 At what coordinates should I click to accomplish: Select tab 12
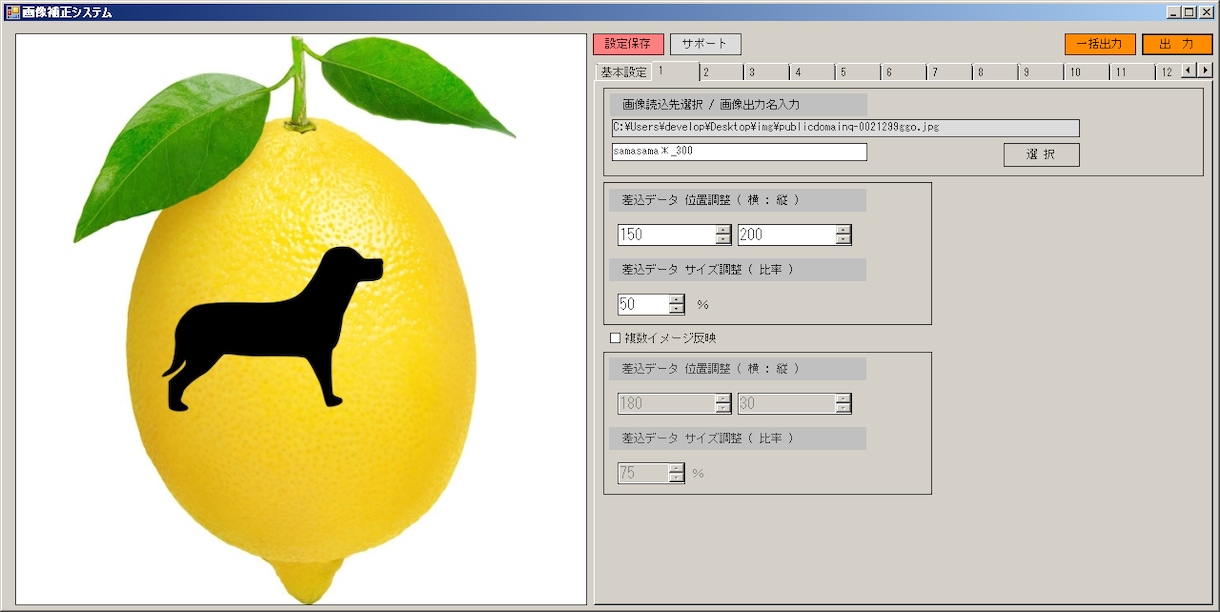tap(1169, 72)
